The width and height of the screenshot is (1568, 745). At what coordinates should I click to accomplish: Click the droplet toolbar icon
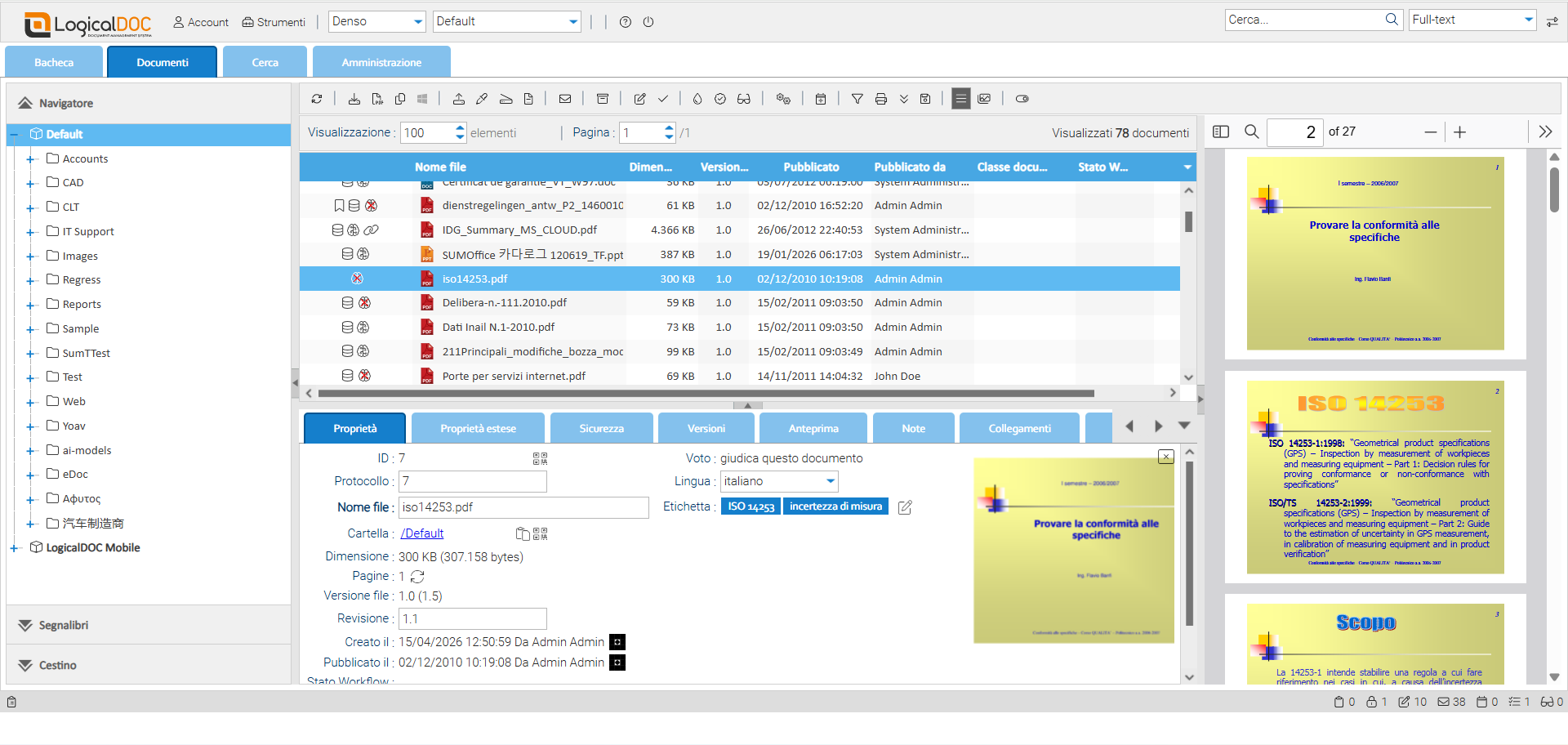pos(697,99)
